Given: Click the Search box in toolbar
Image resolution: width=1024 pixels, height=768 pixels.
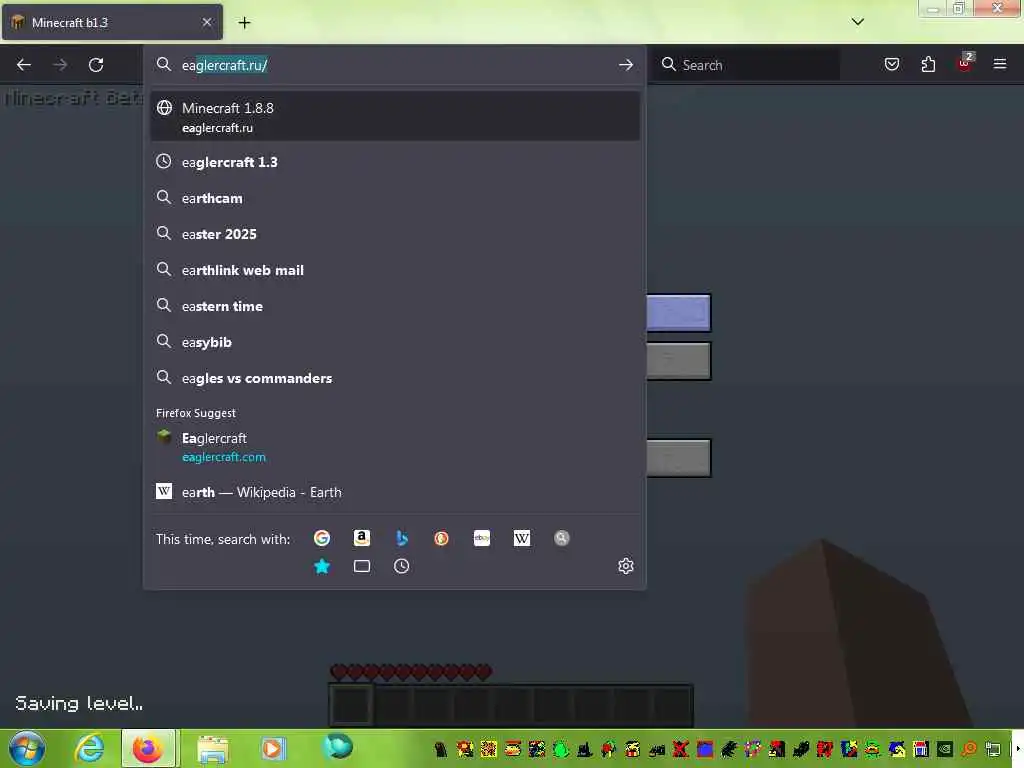Looking at the screenshot, I should pos(748,65).
